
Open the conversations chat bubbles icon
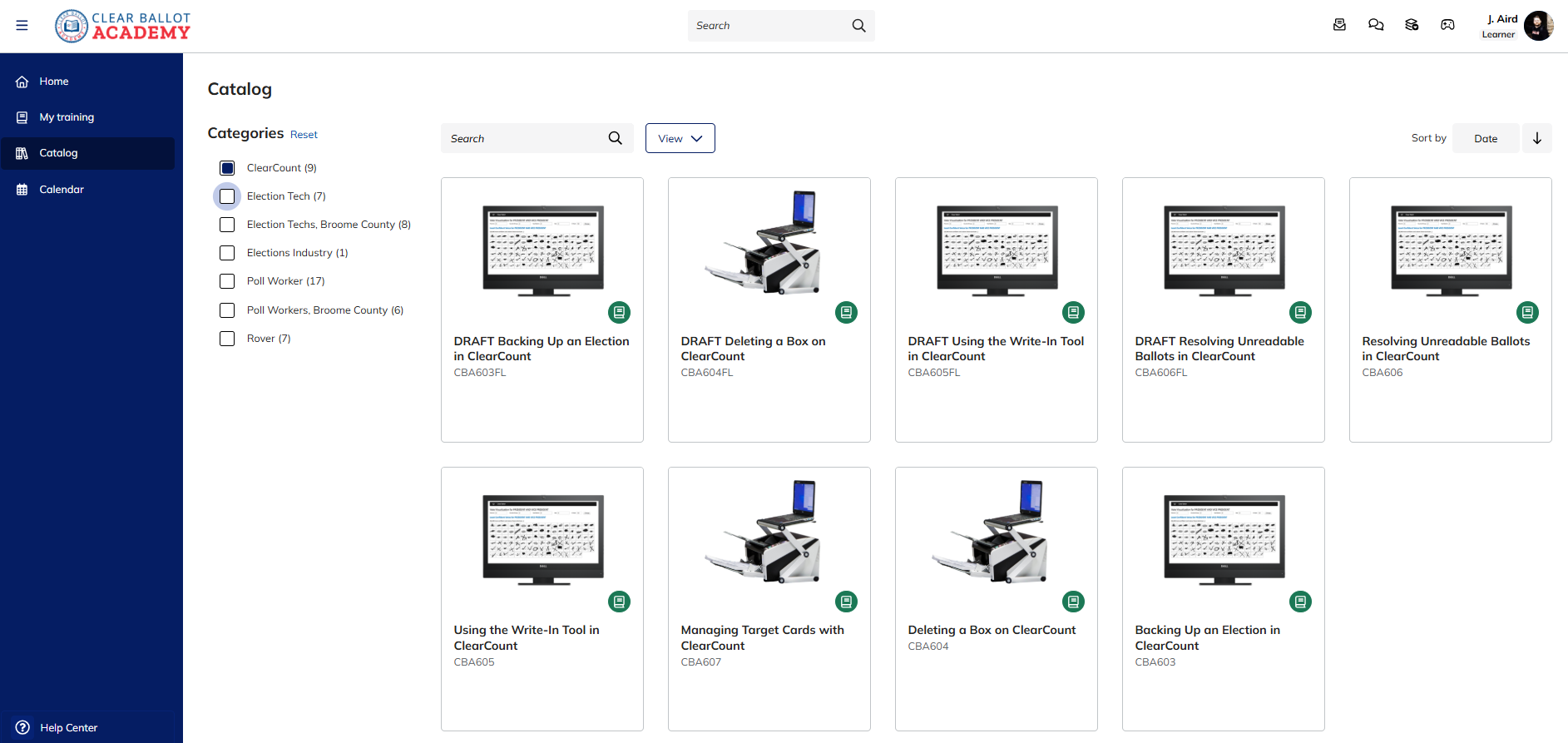point(1376,25)
